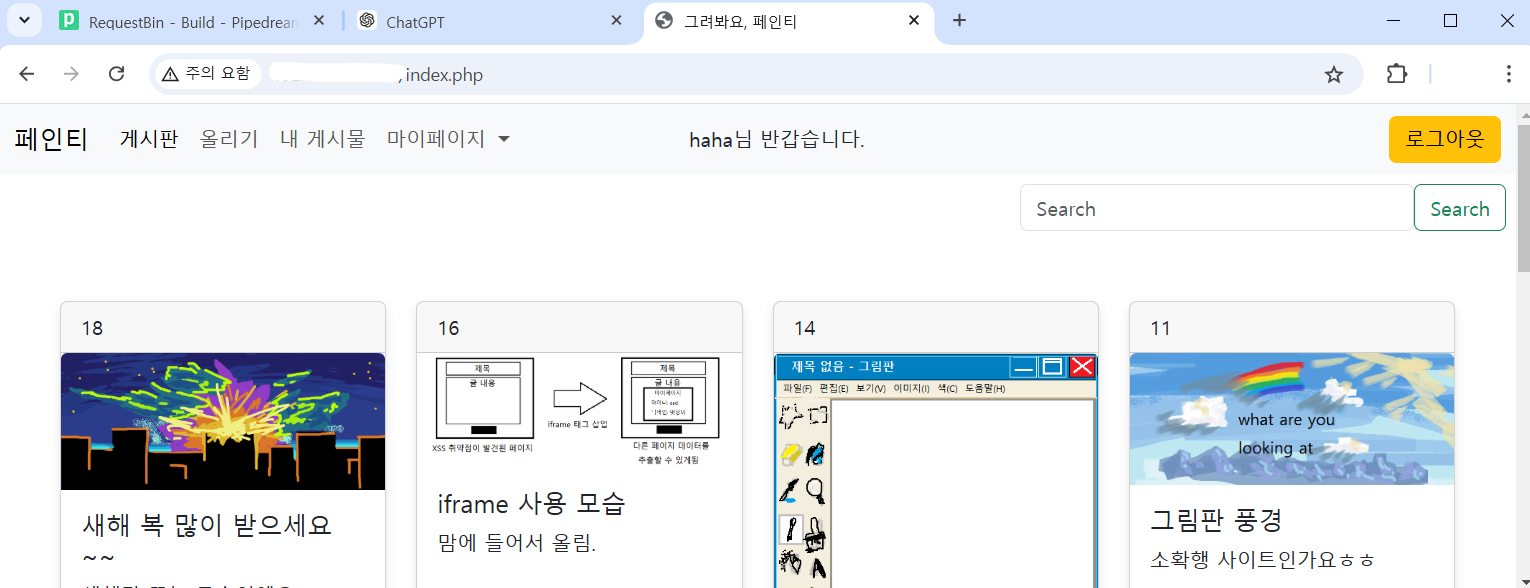Expand the 마이페이지 dropdown
The width and height of the screenshot is (1530, 588).
(x=449, y=139)
